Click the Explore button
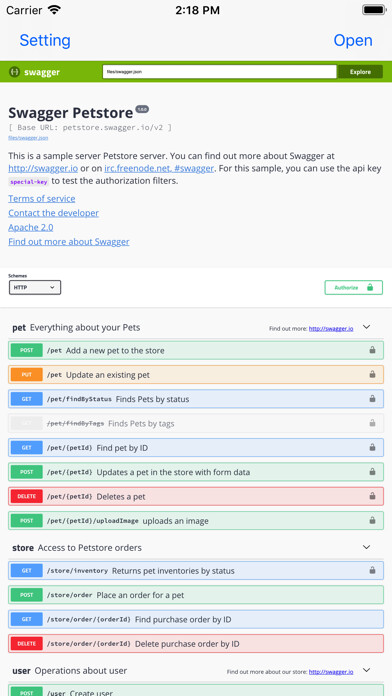The height and width of the screenshot is (696, 392). click(360, 72)
